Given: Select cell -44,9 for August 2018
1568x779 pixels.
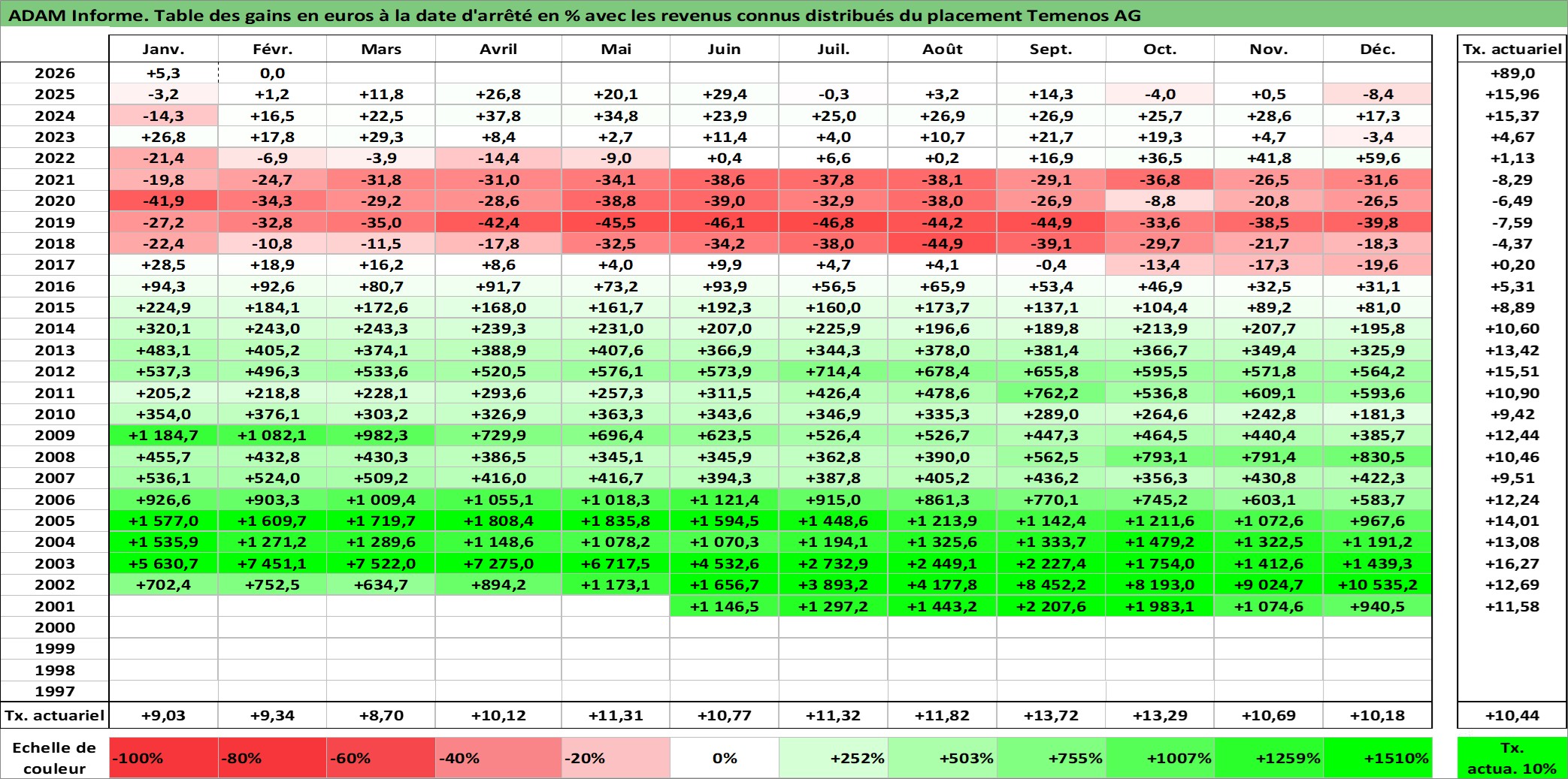Looking at the screenshot, I should click(942, 243).
